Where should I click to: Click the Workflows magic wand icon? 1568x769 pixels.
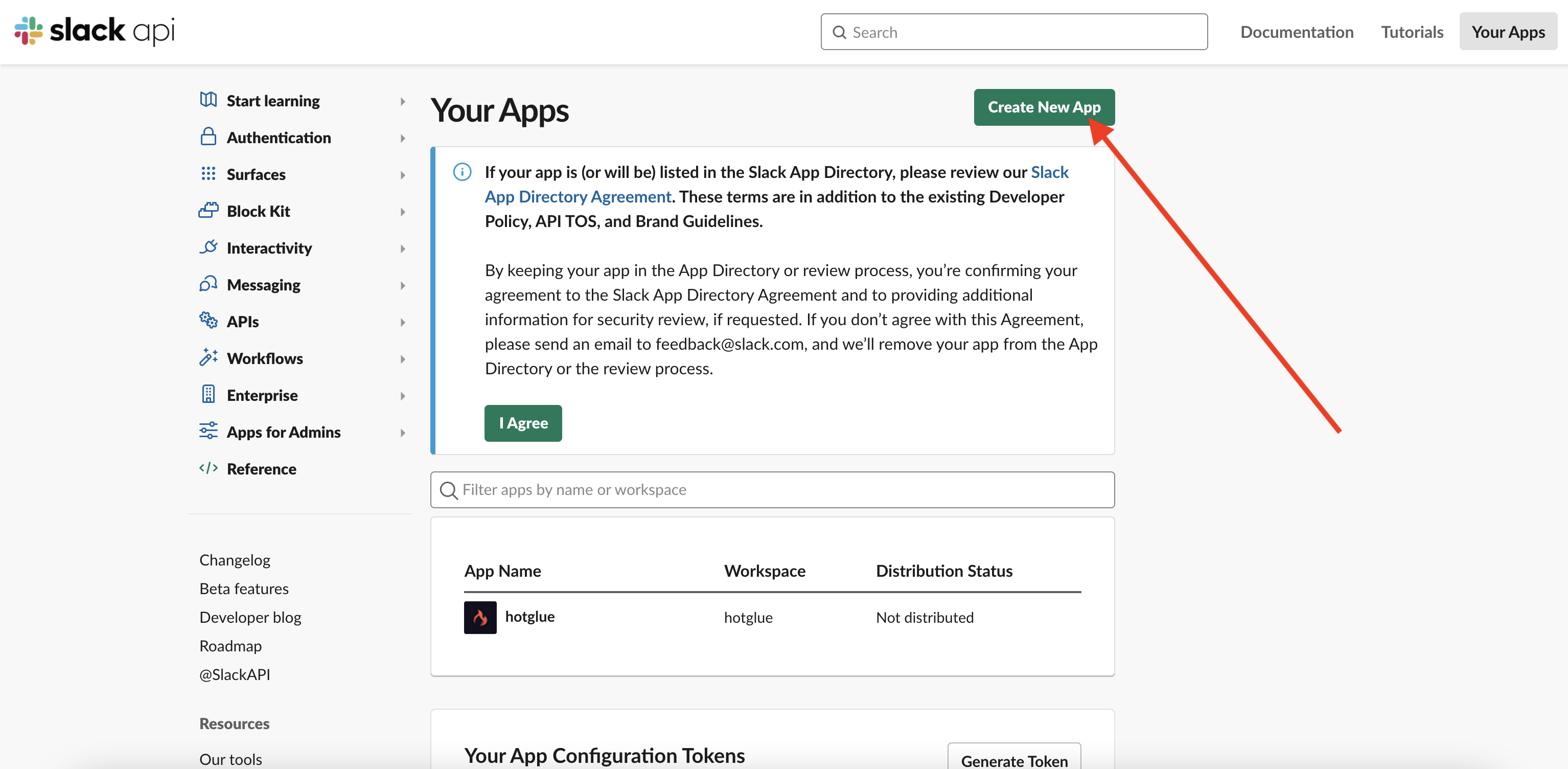tap(208, 357)
